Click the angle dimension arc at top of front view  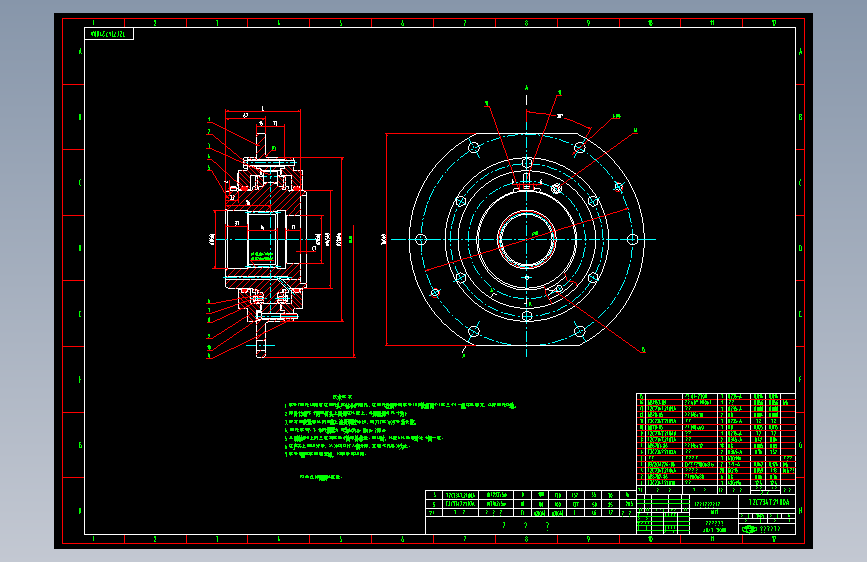coord(558,118)
